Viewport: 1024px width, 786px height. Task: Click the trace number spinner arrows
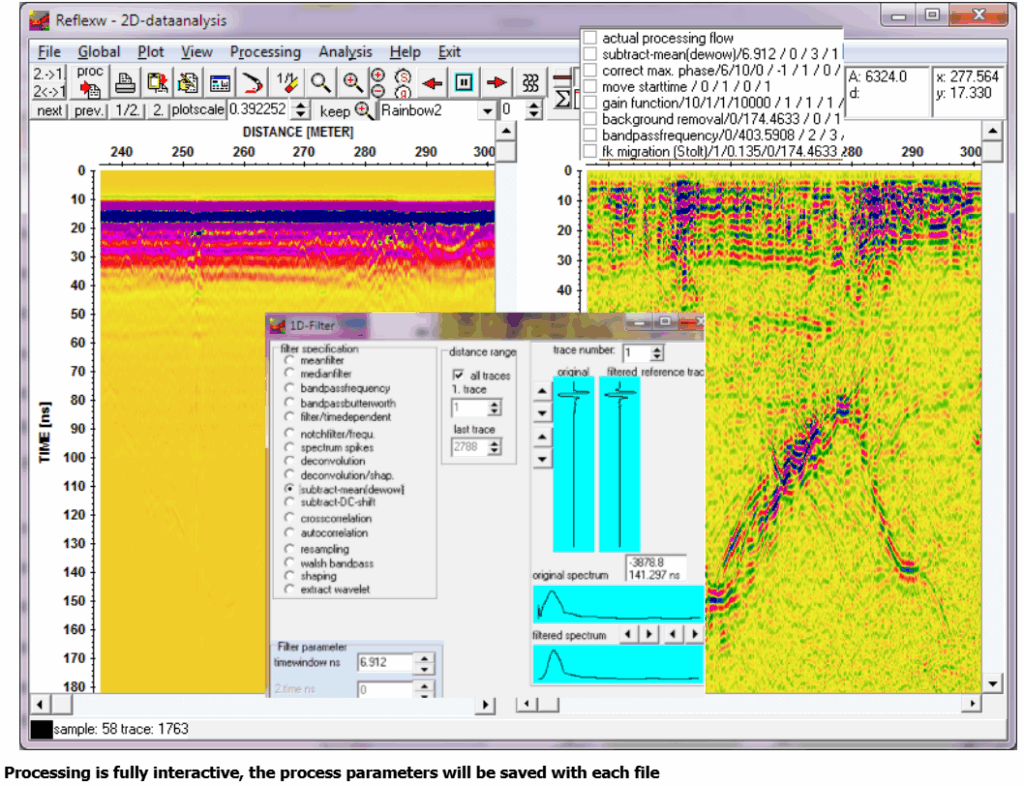tap(657, 353)
